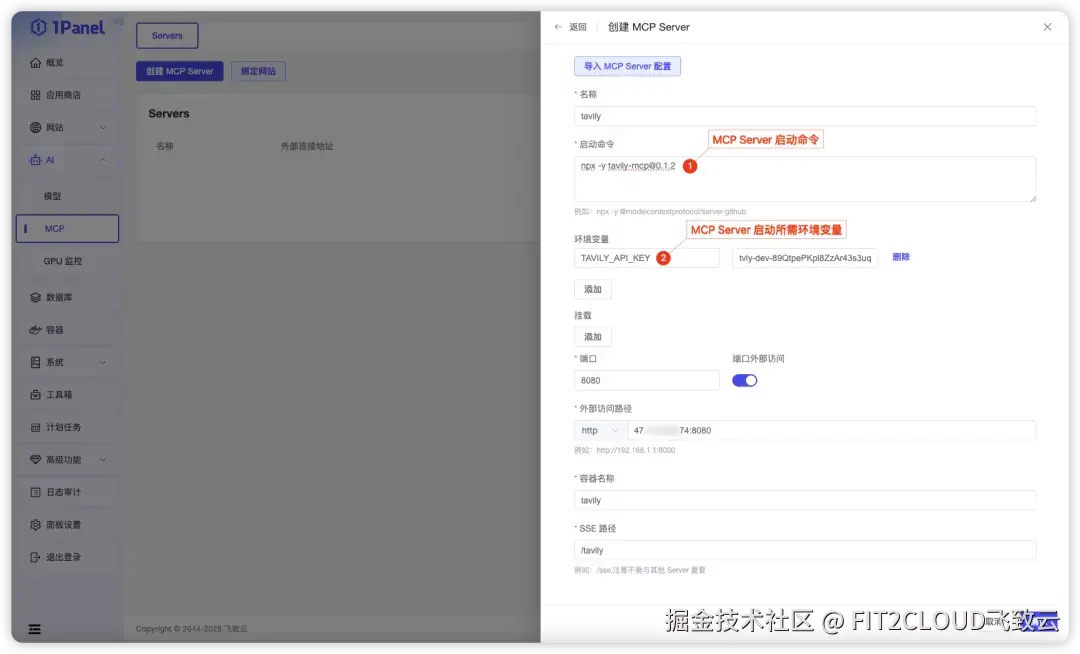
Task: Focus the TAVILY_API_KEY variable name field
Action: tap(647, 258)
